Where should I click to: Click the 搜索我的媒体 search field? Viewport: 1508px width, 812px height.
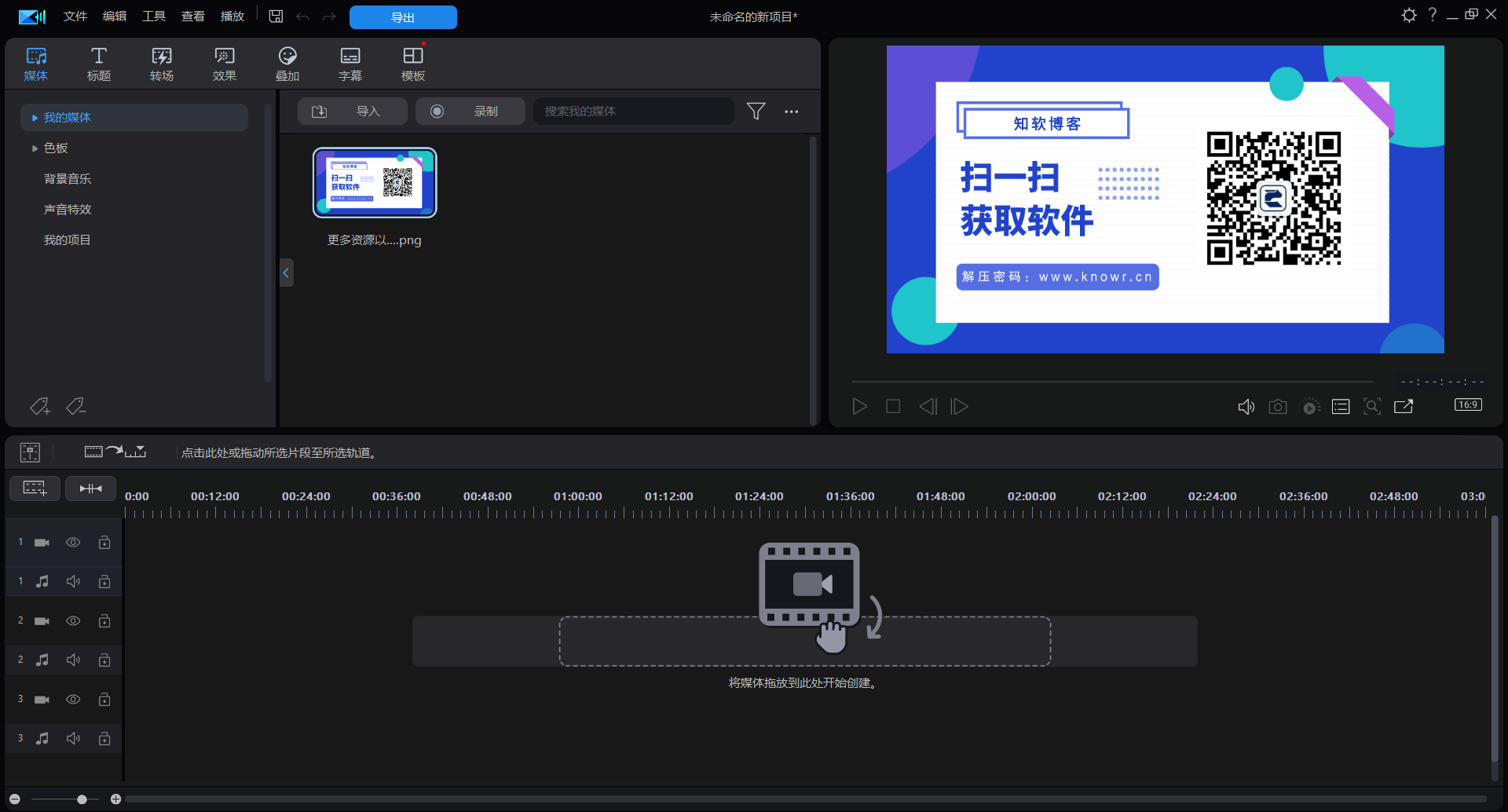pos(633,112)
